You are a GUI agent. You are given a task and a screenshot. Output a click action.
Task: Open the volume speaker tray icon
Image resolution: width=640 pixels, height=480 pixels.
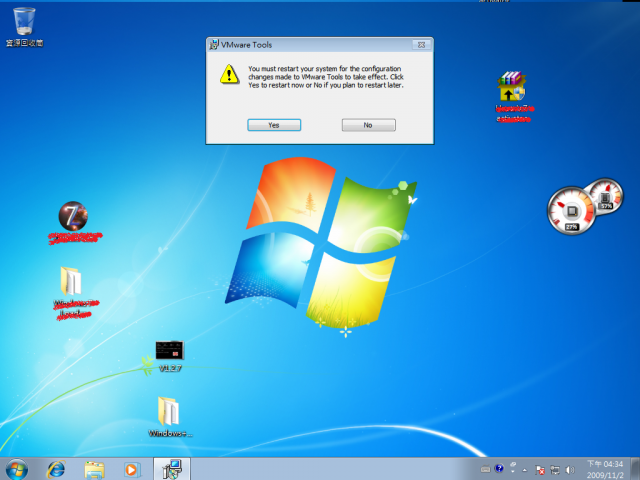[570, 470]
